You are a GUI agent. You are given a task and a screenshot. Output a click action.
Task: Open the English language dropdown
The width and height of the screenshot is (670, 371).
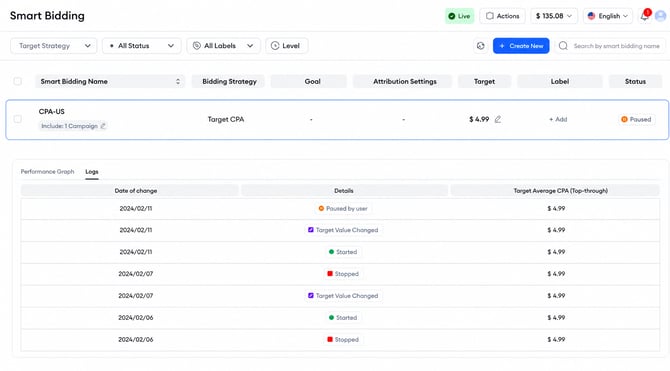click(x=608, y=16)
